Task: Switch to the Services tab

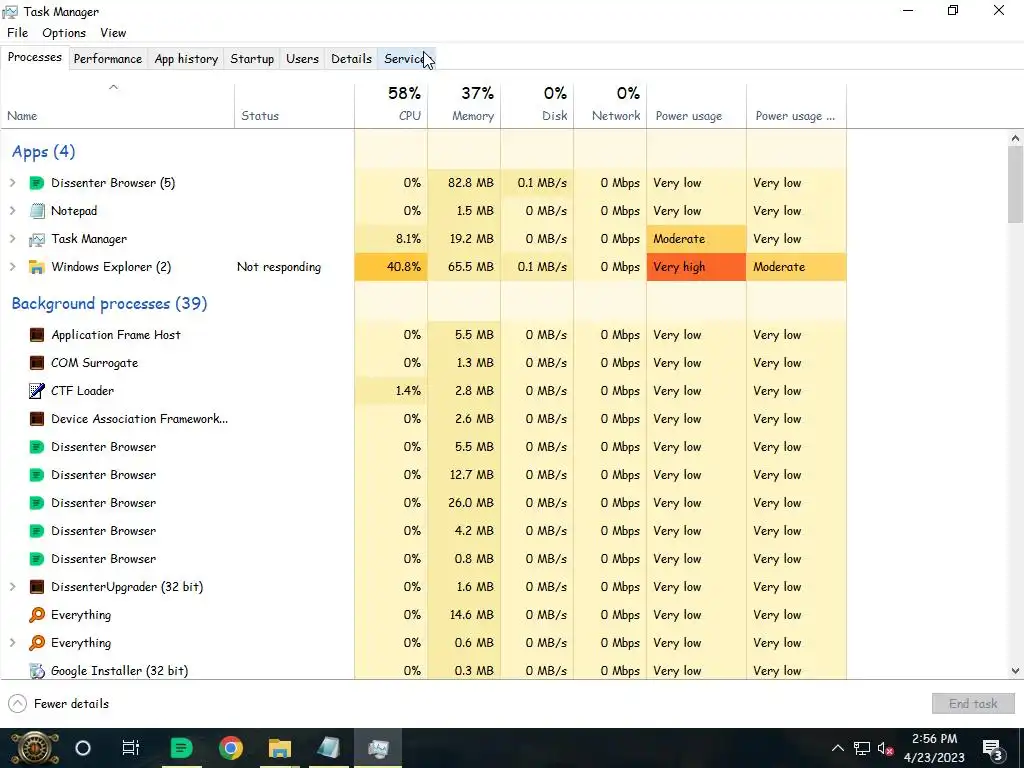Action: pyautogui.click(x=408, y=59)
